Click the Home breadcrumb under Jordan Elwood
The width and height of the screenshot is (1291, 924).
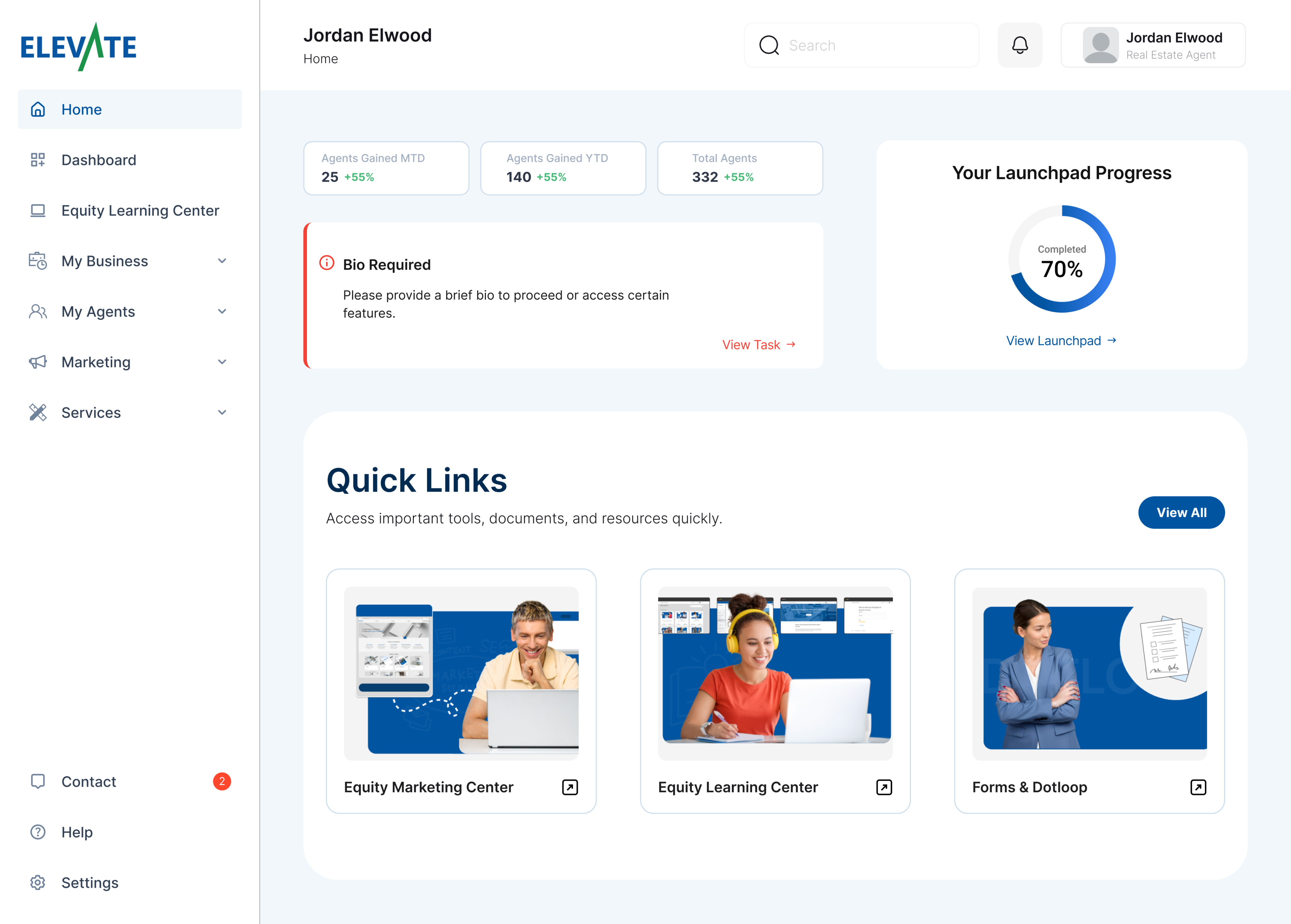(x=321, y=59)
